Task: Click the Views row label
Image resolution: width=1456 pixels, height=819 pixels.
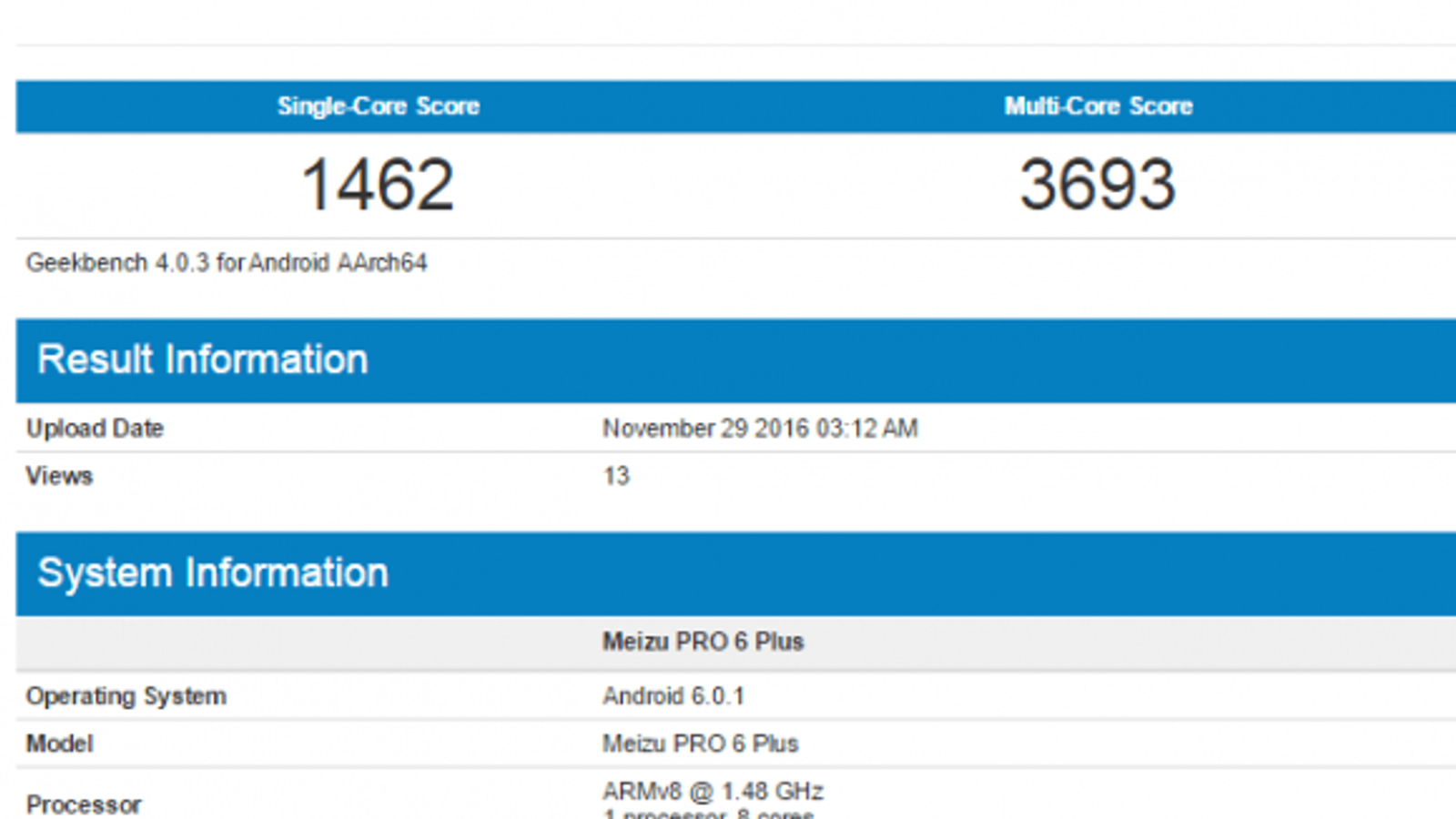Action: (59, 476)
